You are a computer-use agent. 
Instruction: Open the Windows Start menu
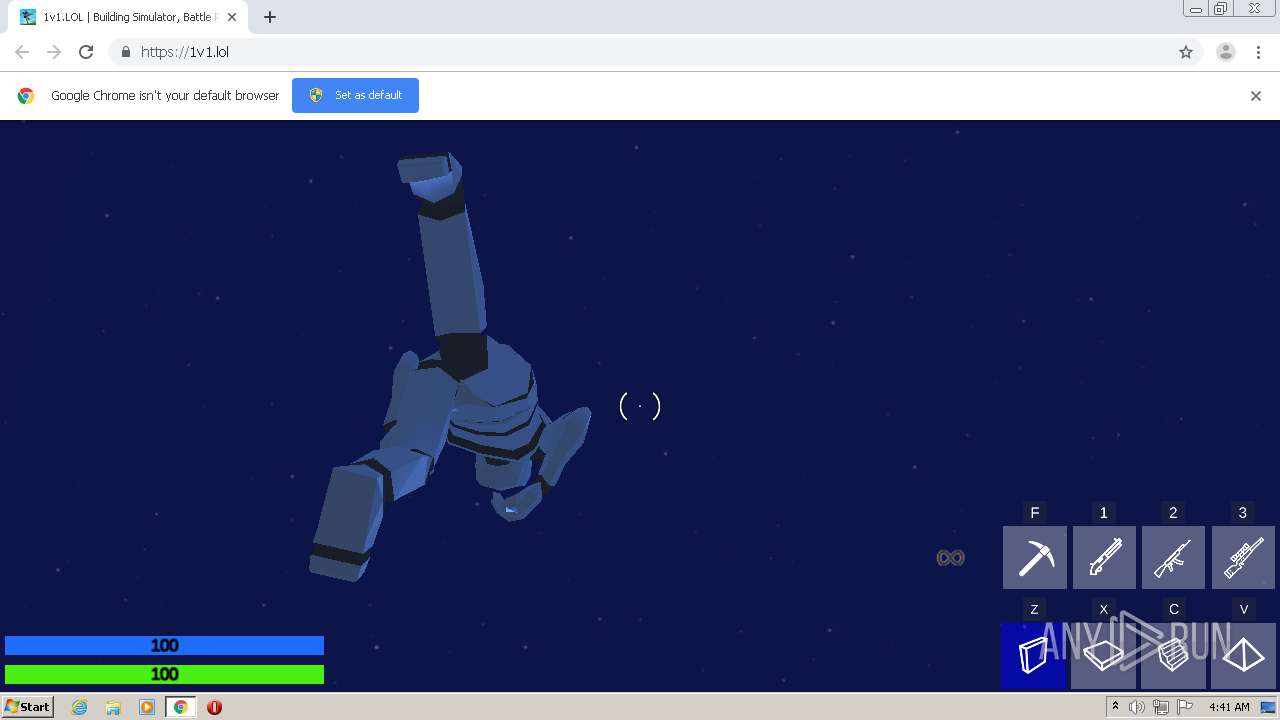coord(28,706)
